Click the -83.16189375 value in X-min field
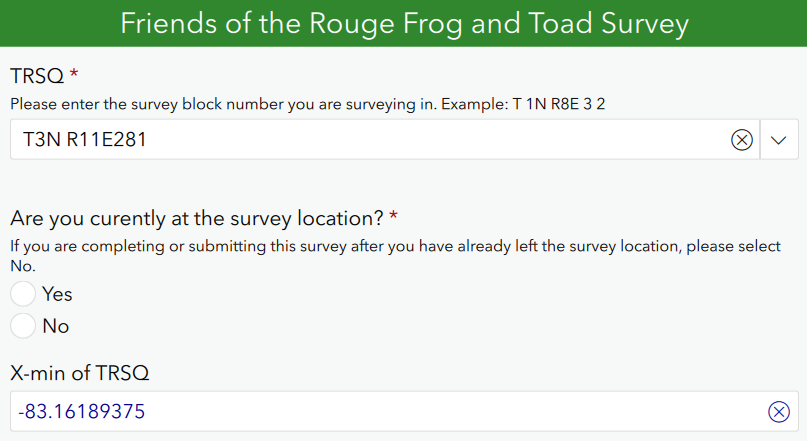This screenshot has height=441, width=807. [x=90, y=411]
